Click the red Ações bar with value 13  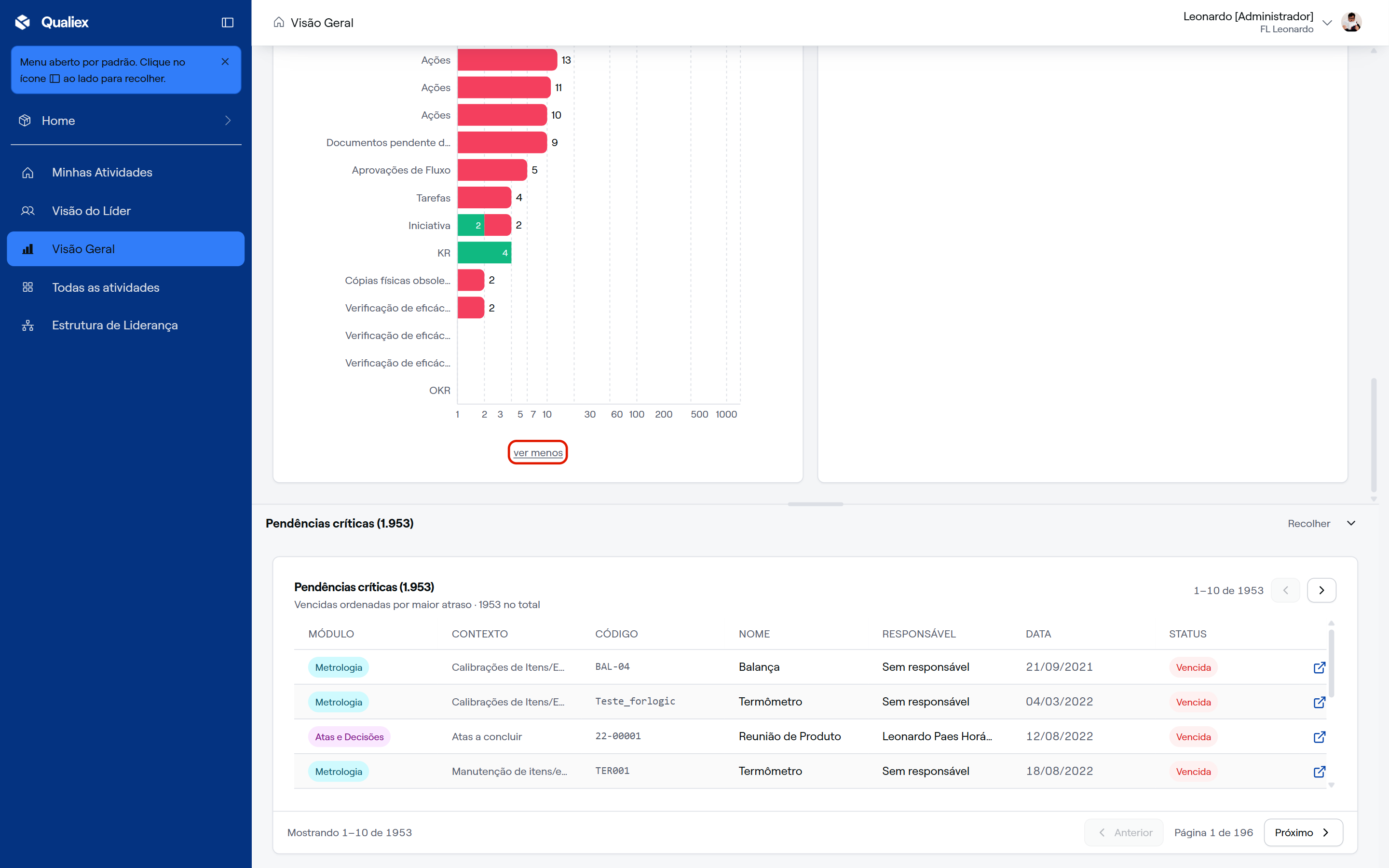(507, 60)
